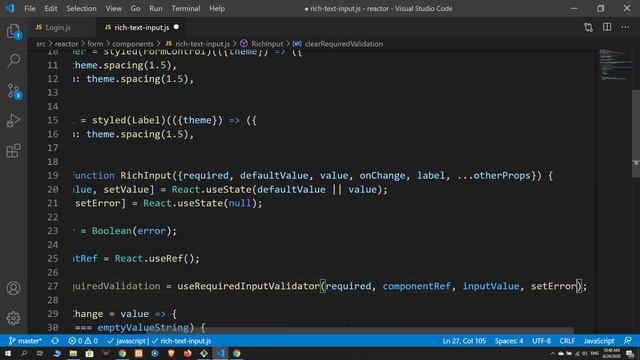Click the Ln 27, Col 105 position indicator

tap(464, 341)
